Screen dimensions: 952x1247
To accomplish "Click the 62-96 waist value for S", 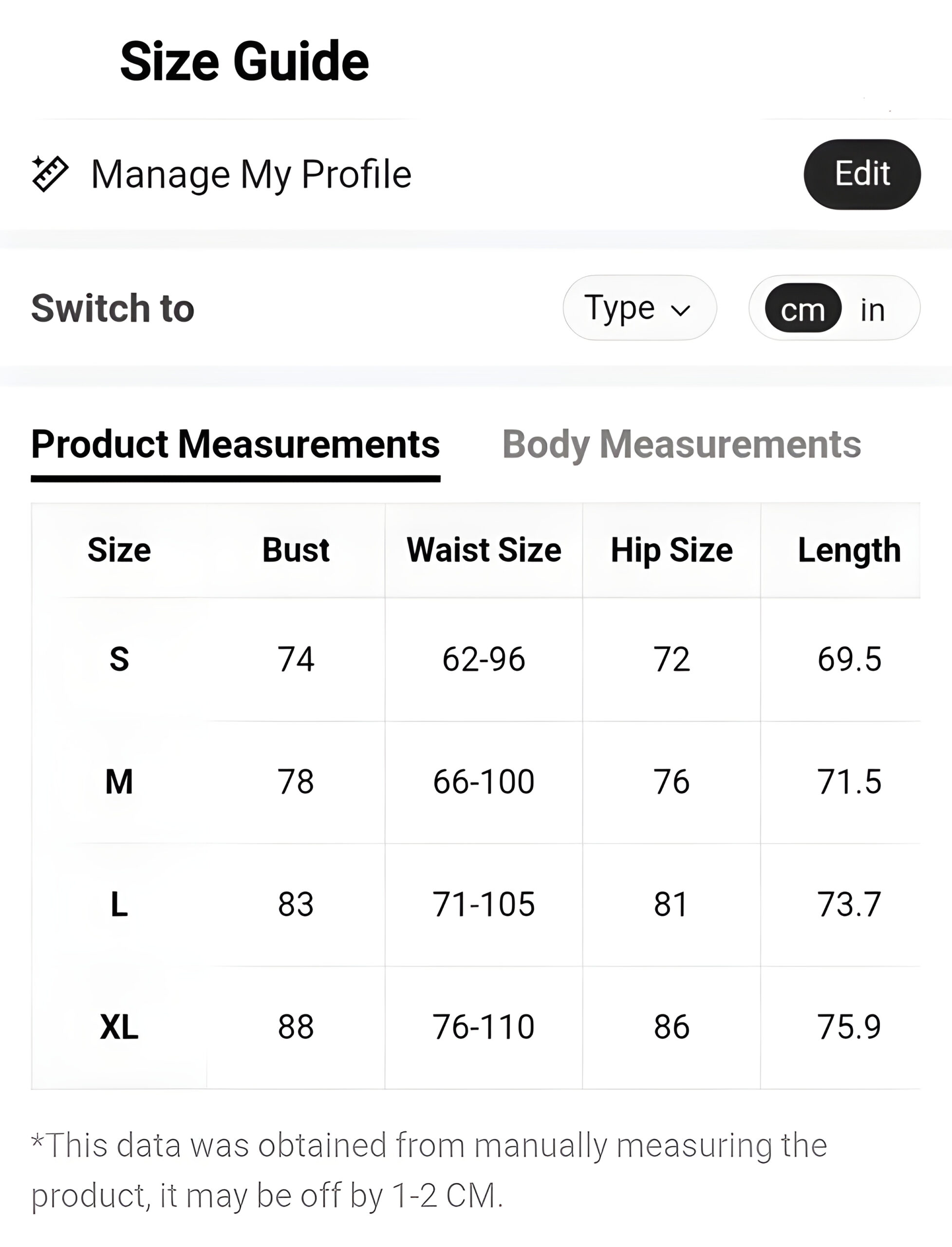I will [484, 659].
